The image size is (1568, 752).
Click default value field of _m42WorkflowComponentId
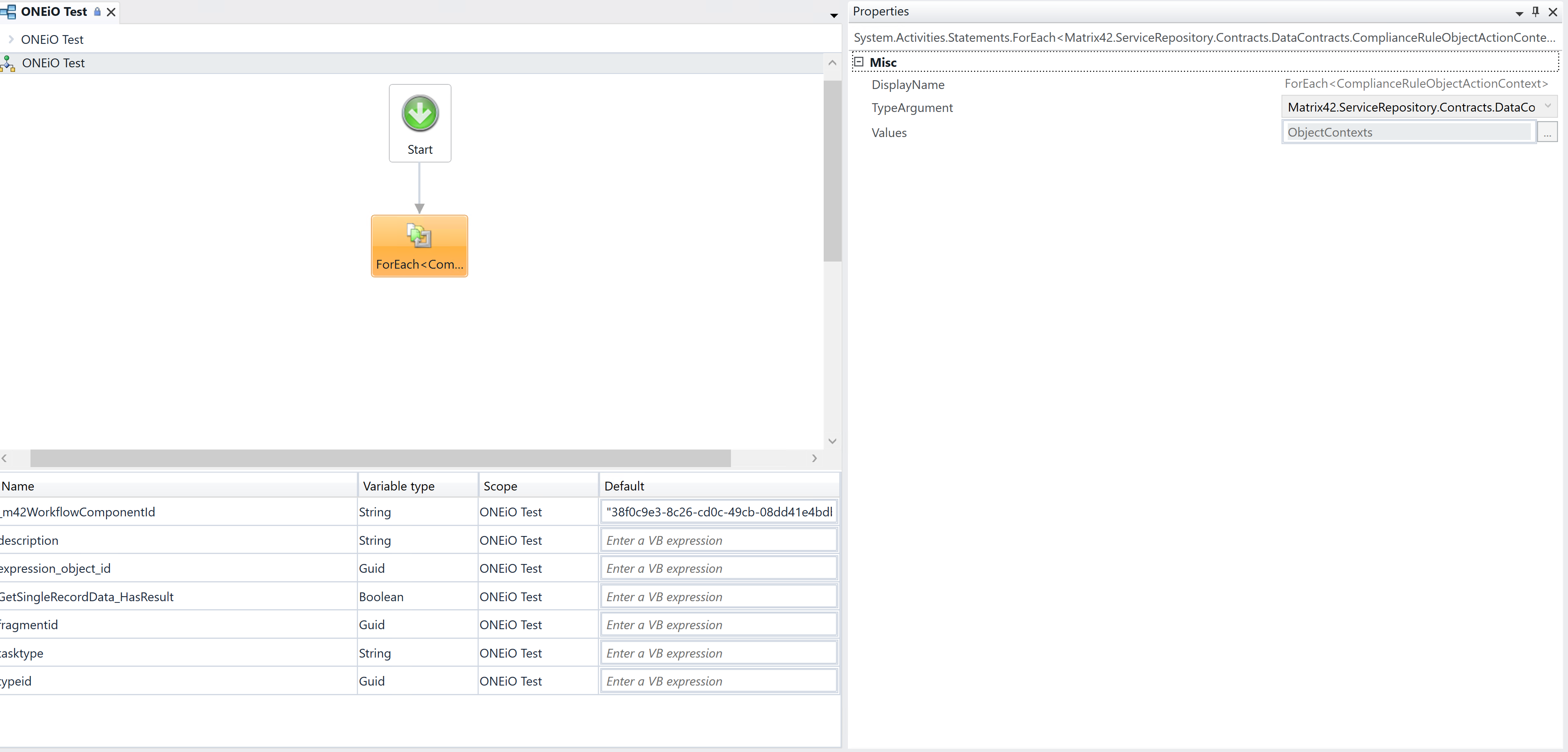[719, 512]
